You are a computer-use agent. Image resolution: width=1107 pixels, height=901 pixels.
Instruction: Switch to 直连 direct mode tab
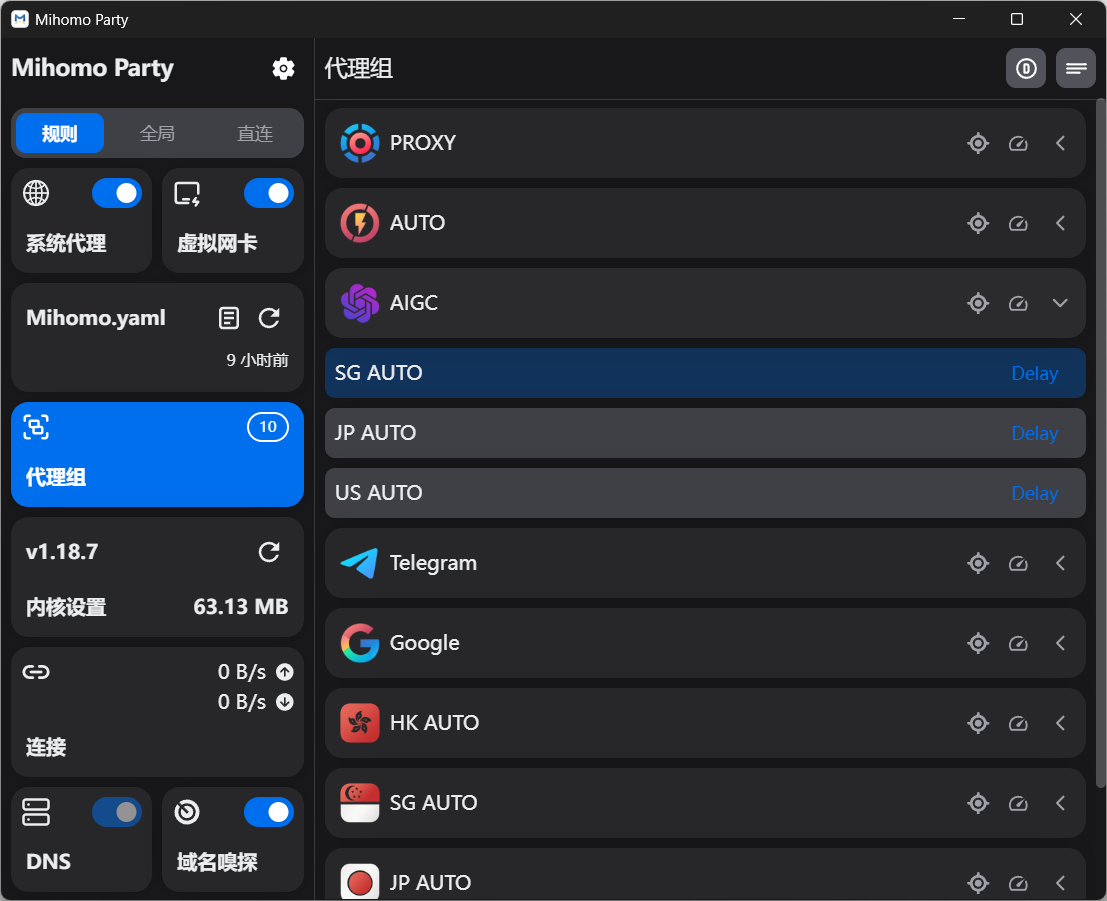255,133
